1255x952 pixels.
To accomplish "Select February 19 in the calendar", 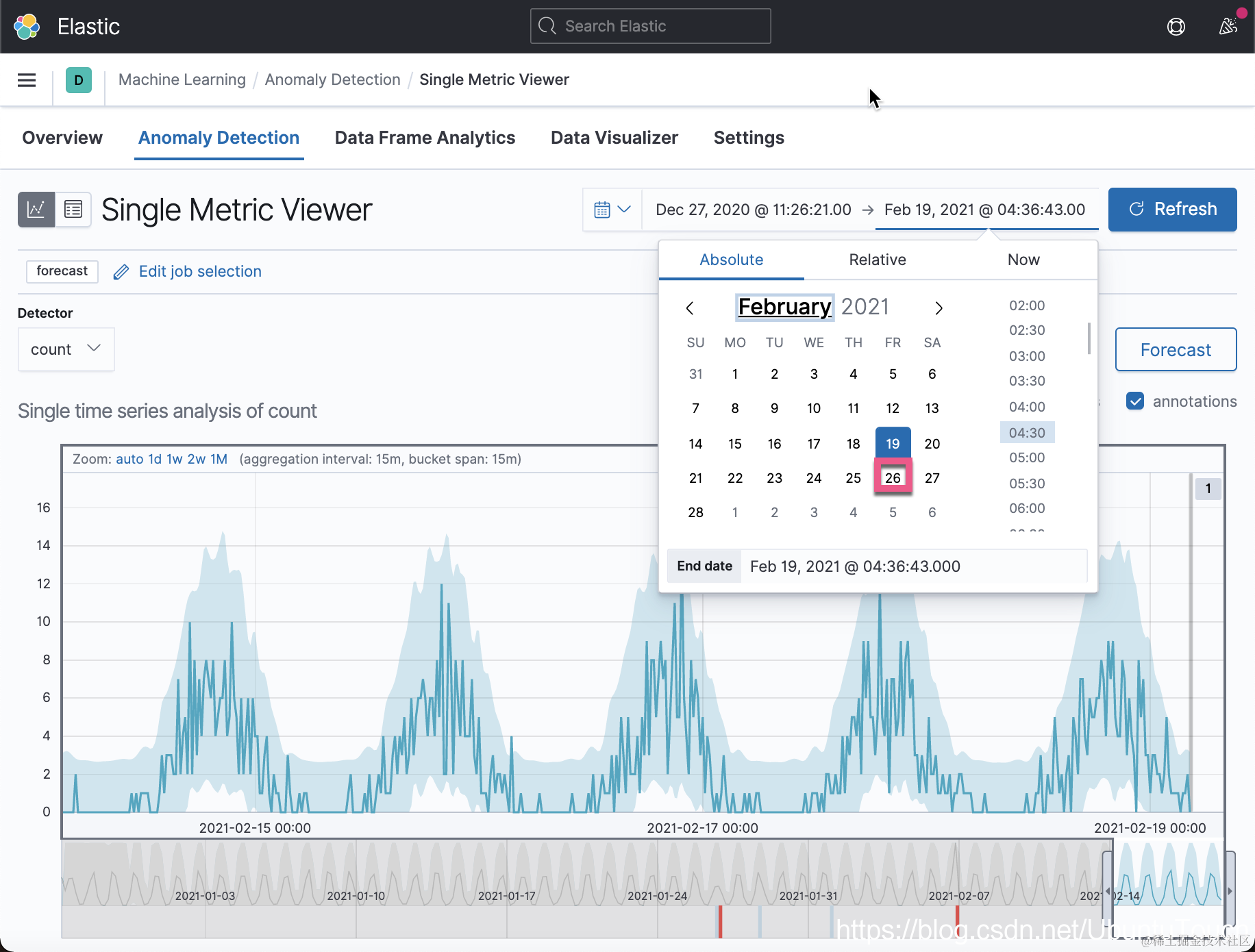I will point(893,444).
